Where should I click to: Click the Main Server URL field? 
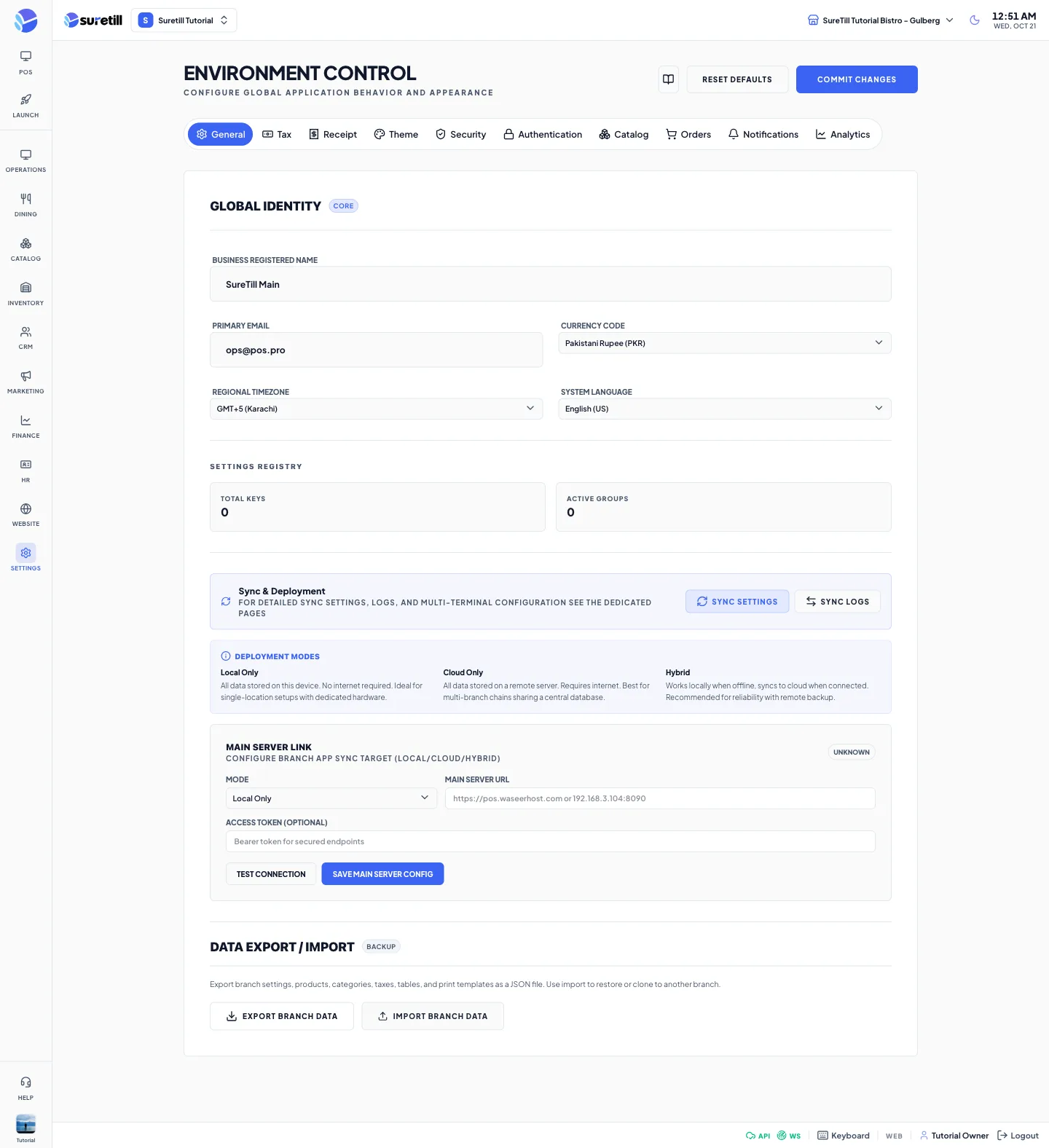tap(660, 798)
